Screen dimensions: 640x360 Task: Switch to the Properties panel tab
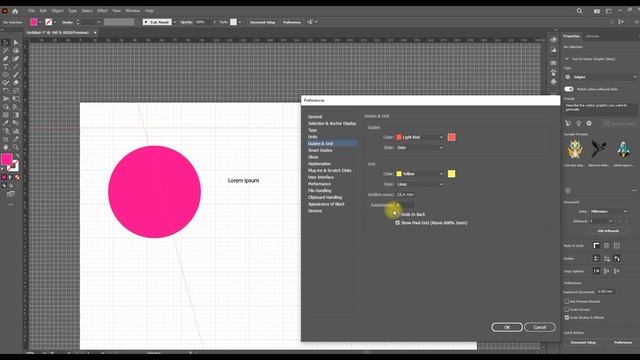tap(571, 36)
